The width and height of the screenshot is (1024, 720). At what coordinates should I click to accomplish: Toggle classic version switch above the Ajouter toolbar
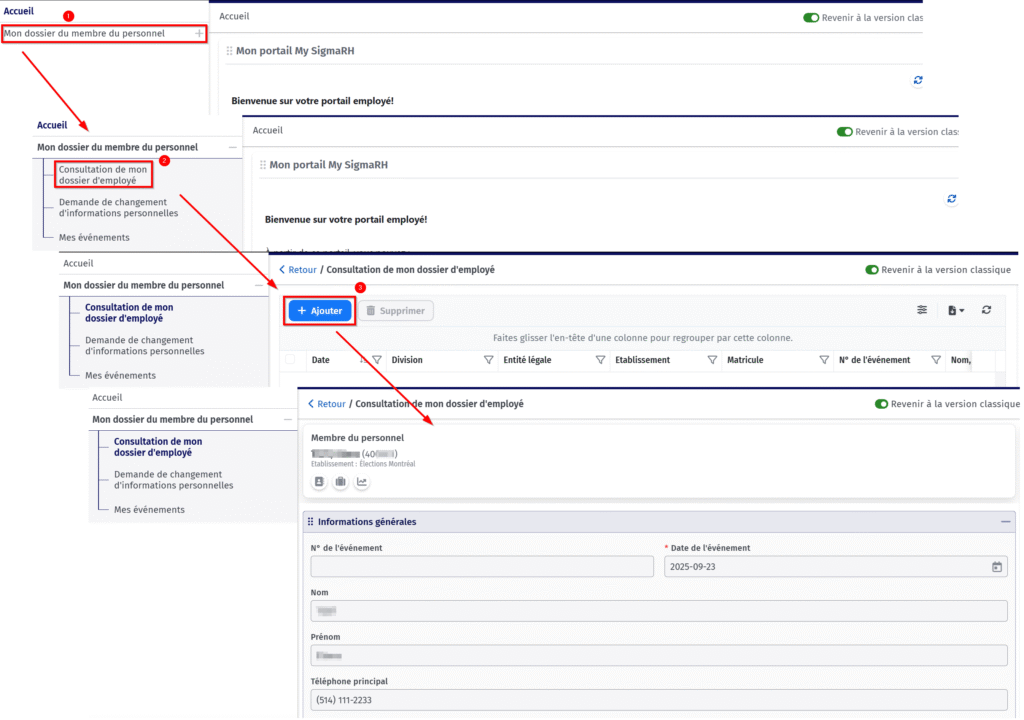point(872,270)
